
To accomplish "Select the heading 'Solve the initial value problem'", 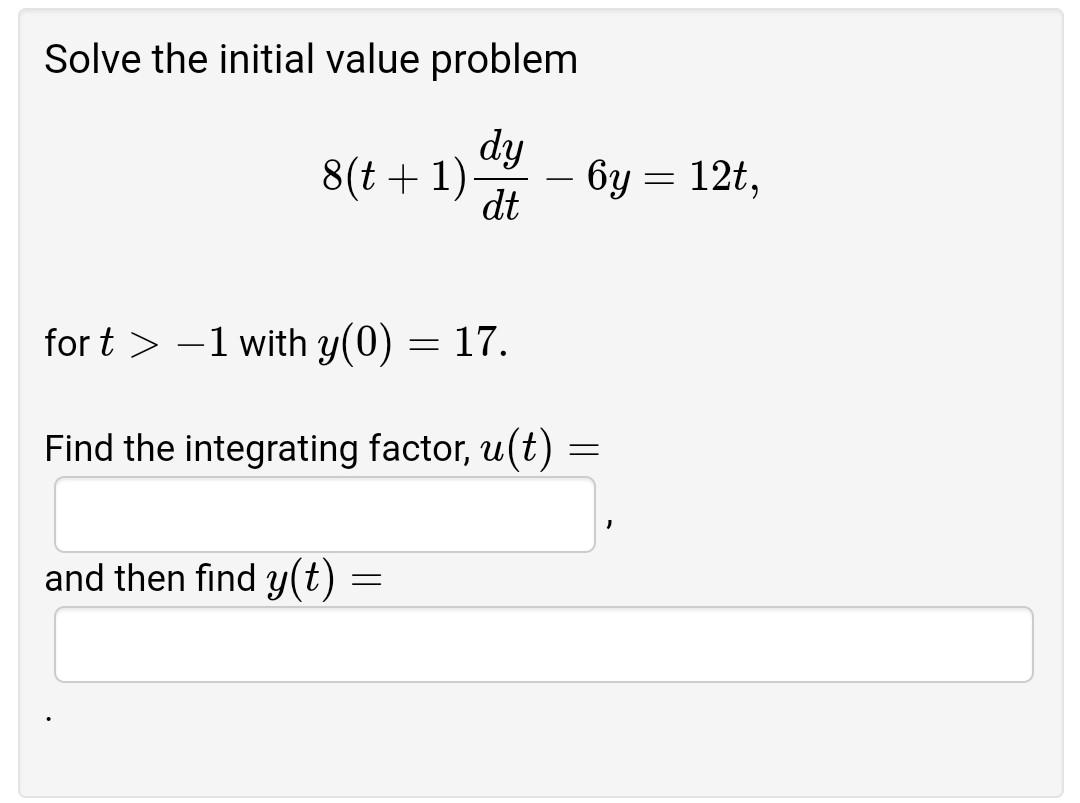I will point(310,58).
